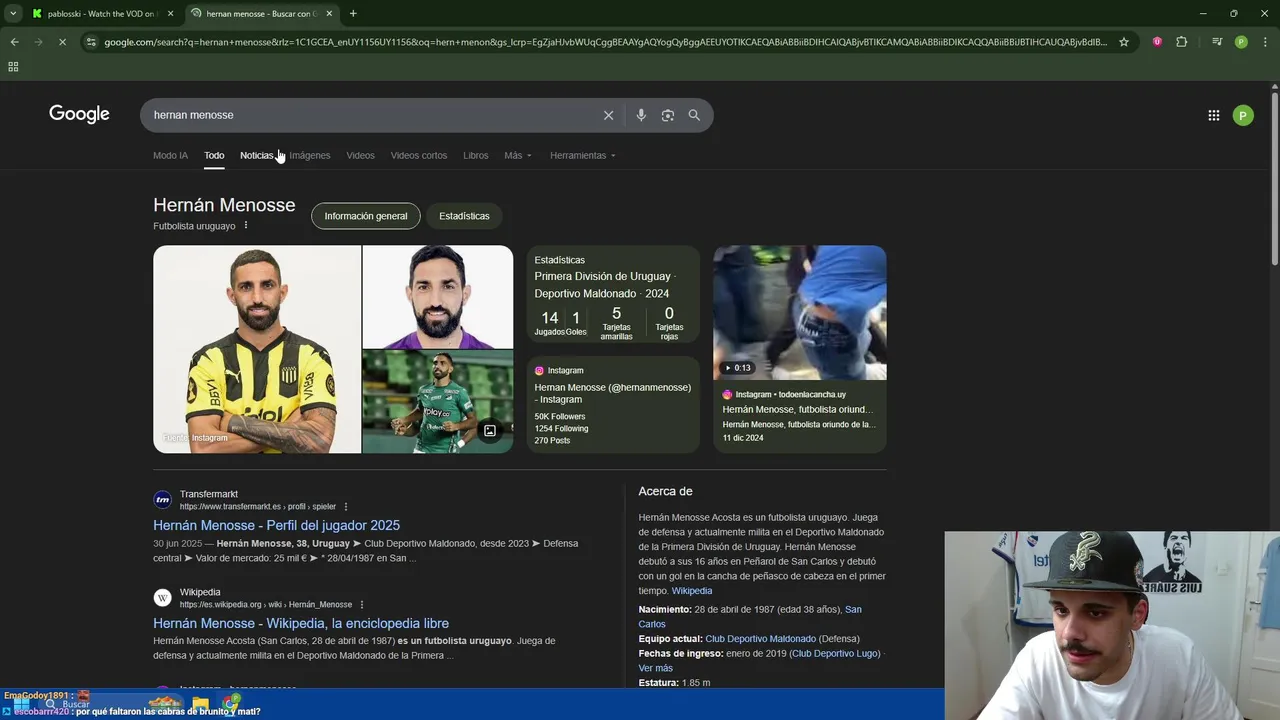This screenshot has width=1280, height=720.
Task: Open the Wikipedia link in Acerca de
Action: click(x=692, y=591)
